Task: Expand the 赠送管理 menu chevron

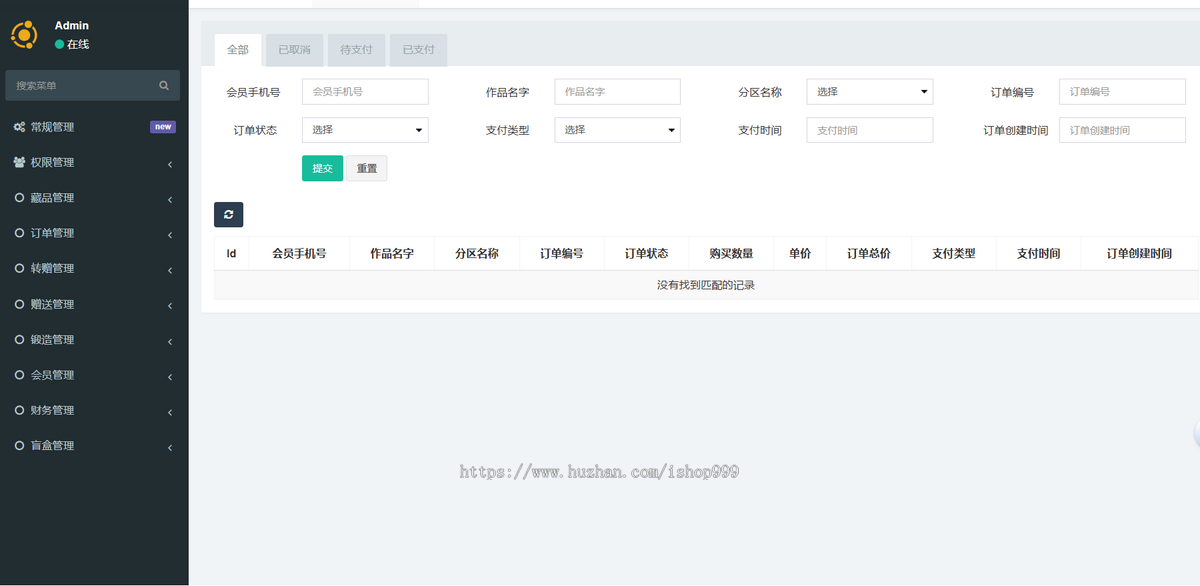Action: (x=170, y=306)
